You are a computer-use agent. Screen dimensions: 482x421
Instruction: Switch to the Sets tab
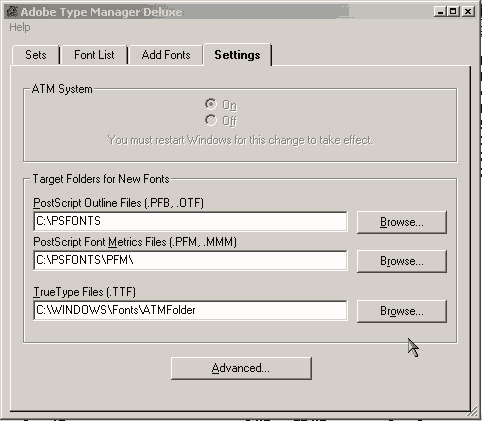pos(36,55)
